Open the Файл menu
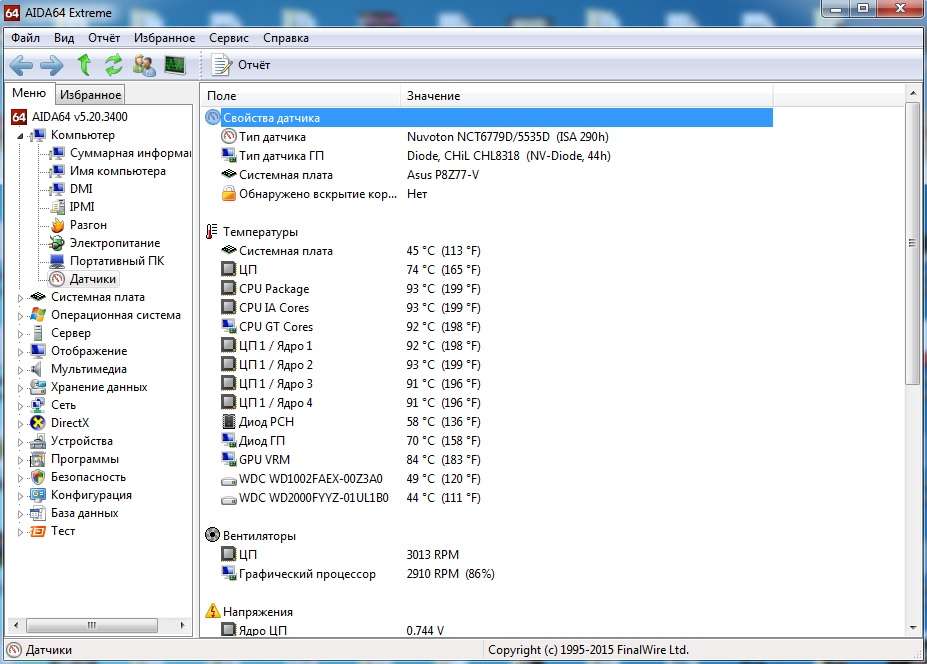 click(25, 38)
